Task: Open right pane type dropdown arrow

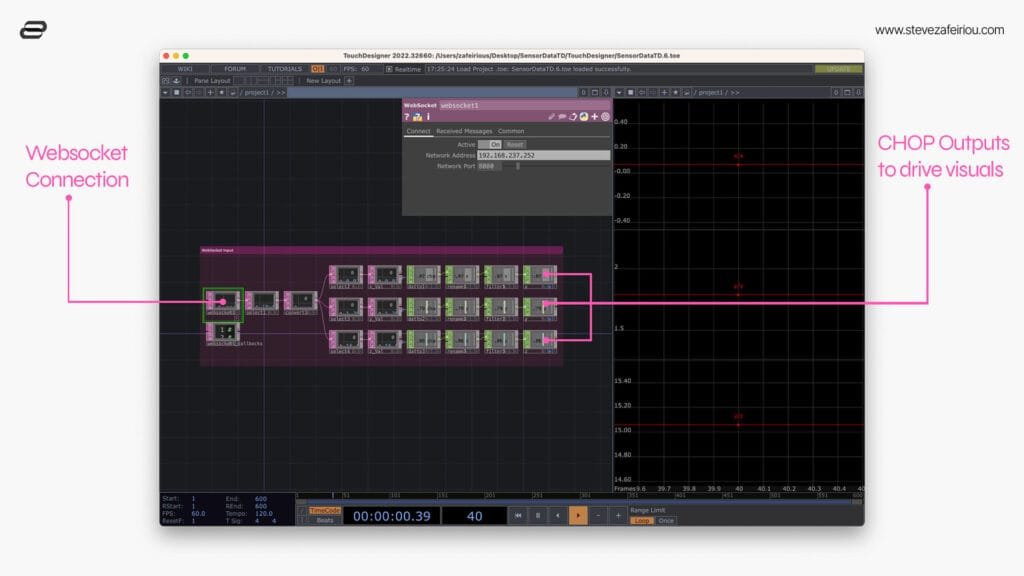Action: coord(619,93)
